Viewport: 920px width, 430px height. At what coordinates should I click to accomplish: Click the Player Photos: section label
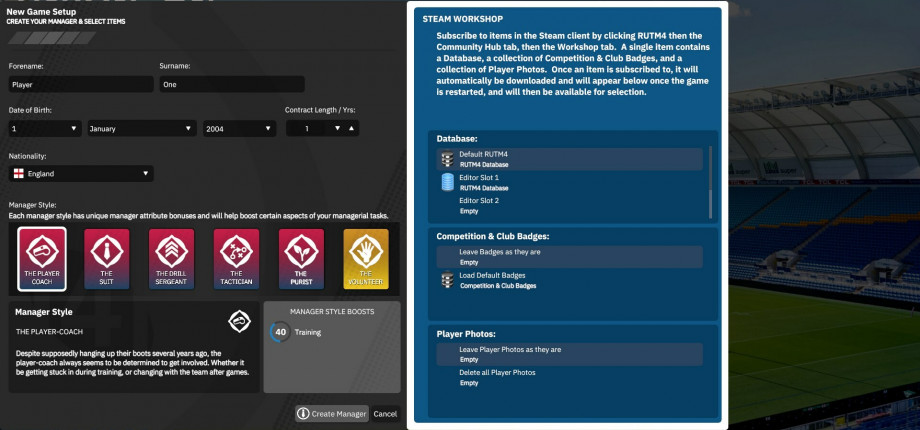coord(466,334)
